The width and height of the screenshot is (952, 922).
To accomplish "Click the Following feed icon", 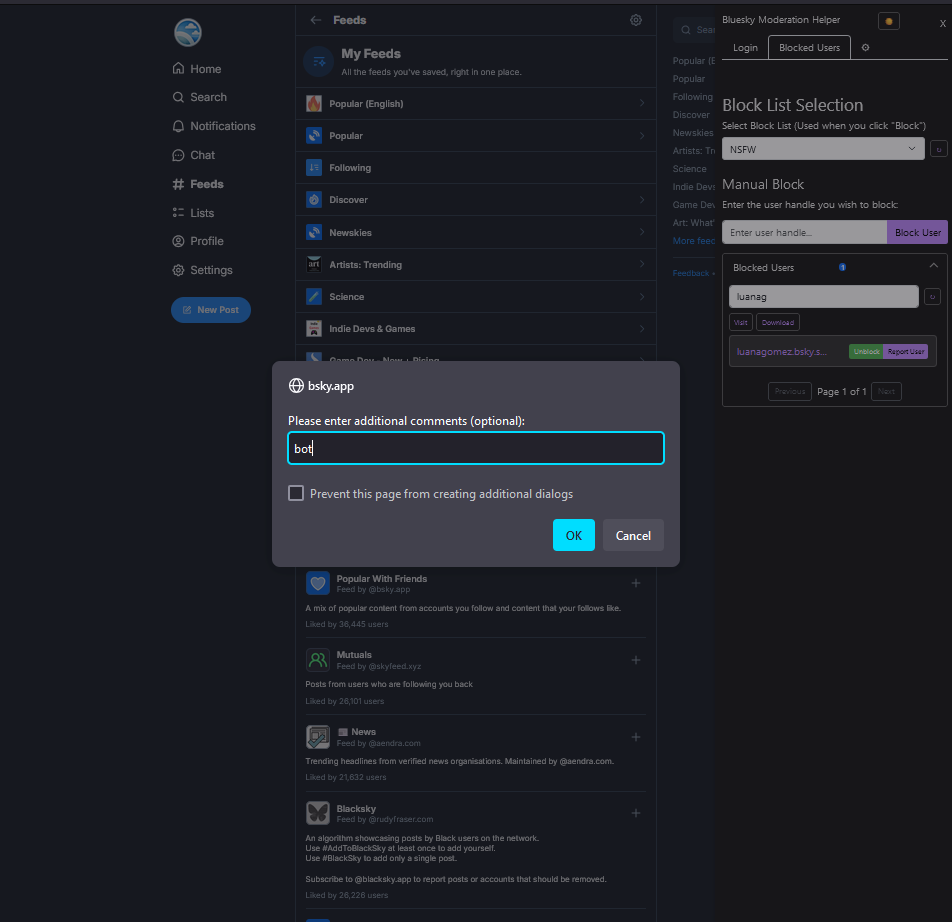I will pos(314,168).
